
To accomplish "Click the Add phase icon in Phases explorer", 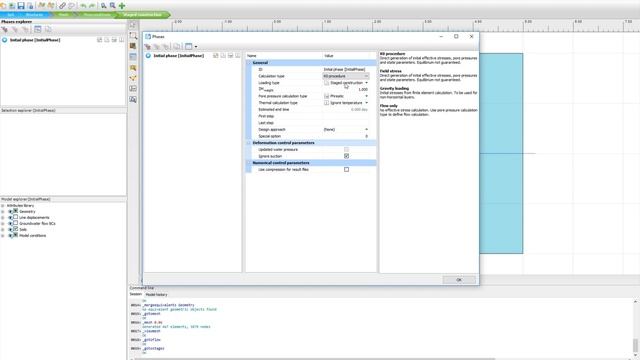I will tap(4, 29).
